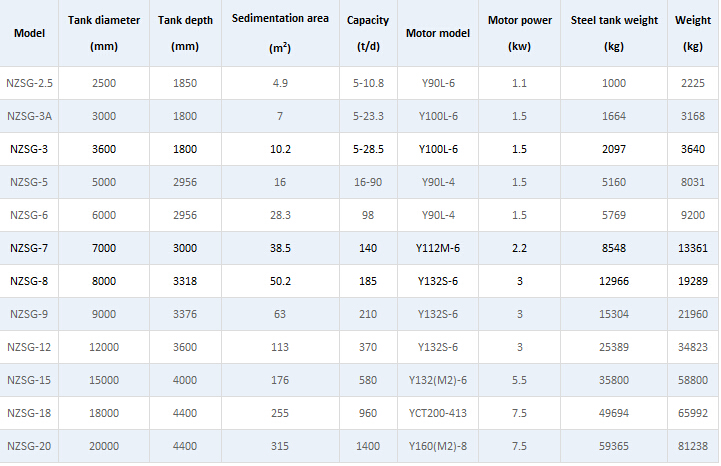
Task: Select the Y160(M2)-8 motor model cell
Action: 438,446
